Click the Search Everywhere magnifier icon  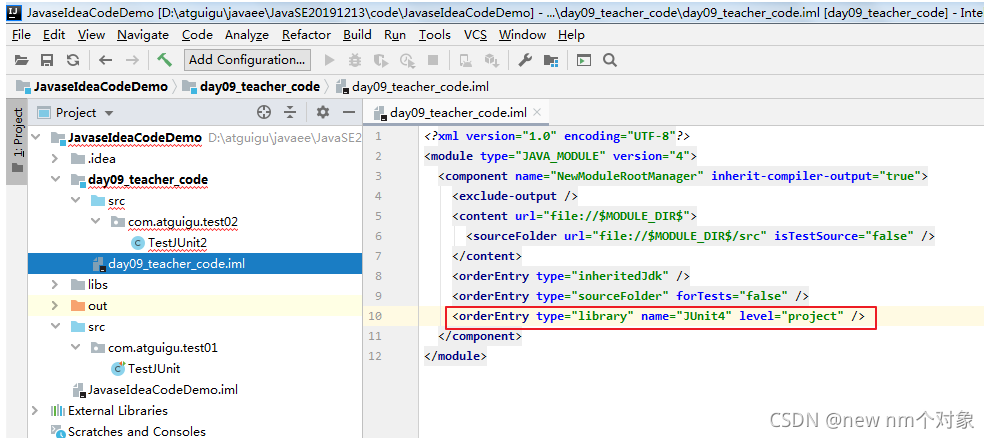[609, 60]
